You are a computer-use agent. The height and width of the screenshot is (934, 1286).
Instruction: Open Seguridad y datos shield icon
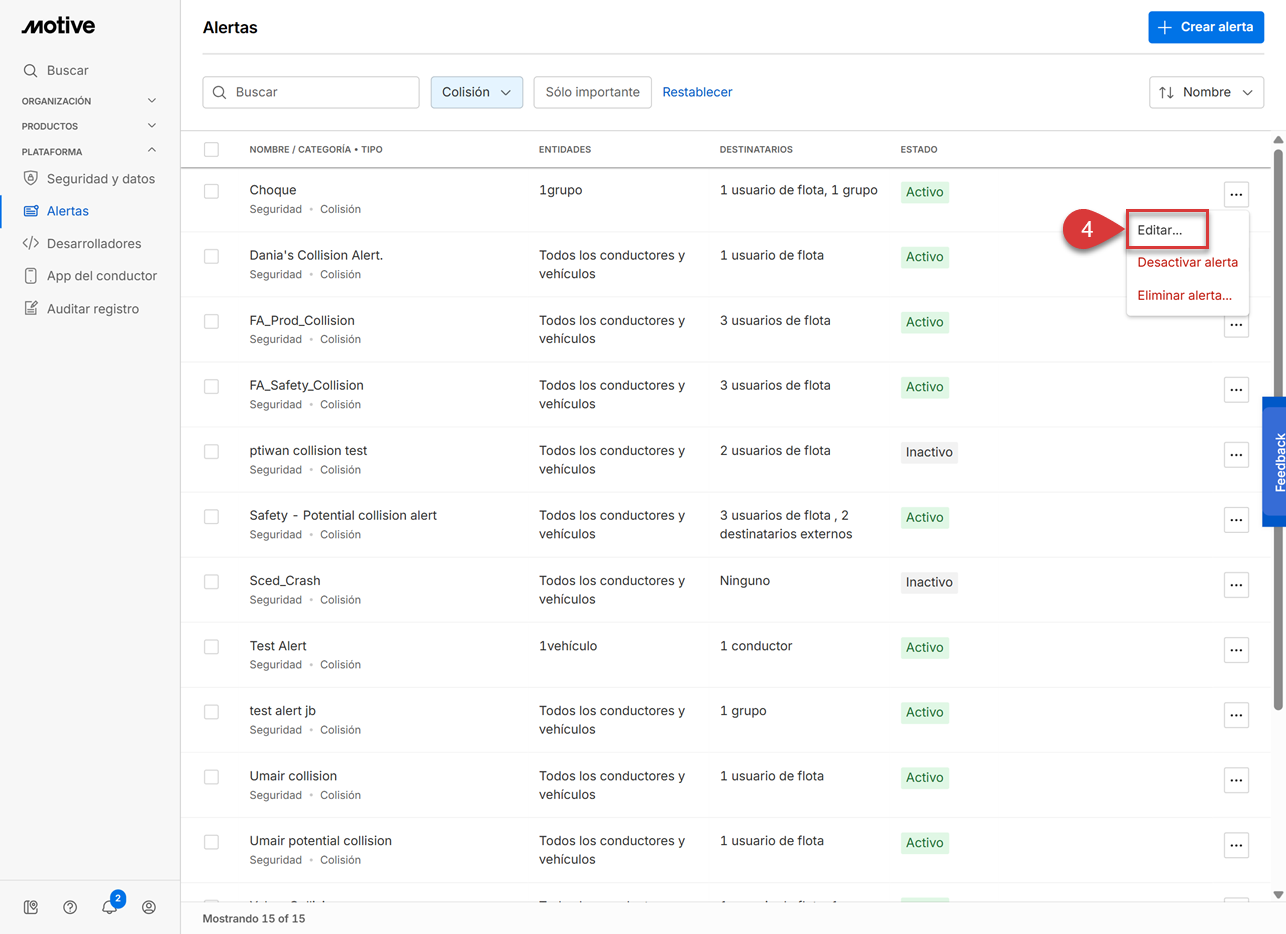[31, 179]
